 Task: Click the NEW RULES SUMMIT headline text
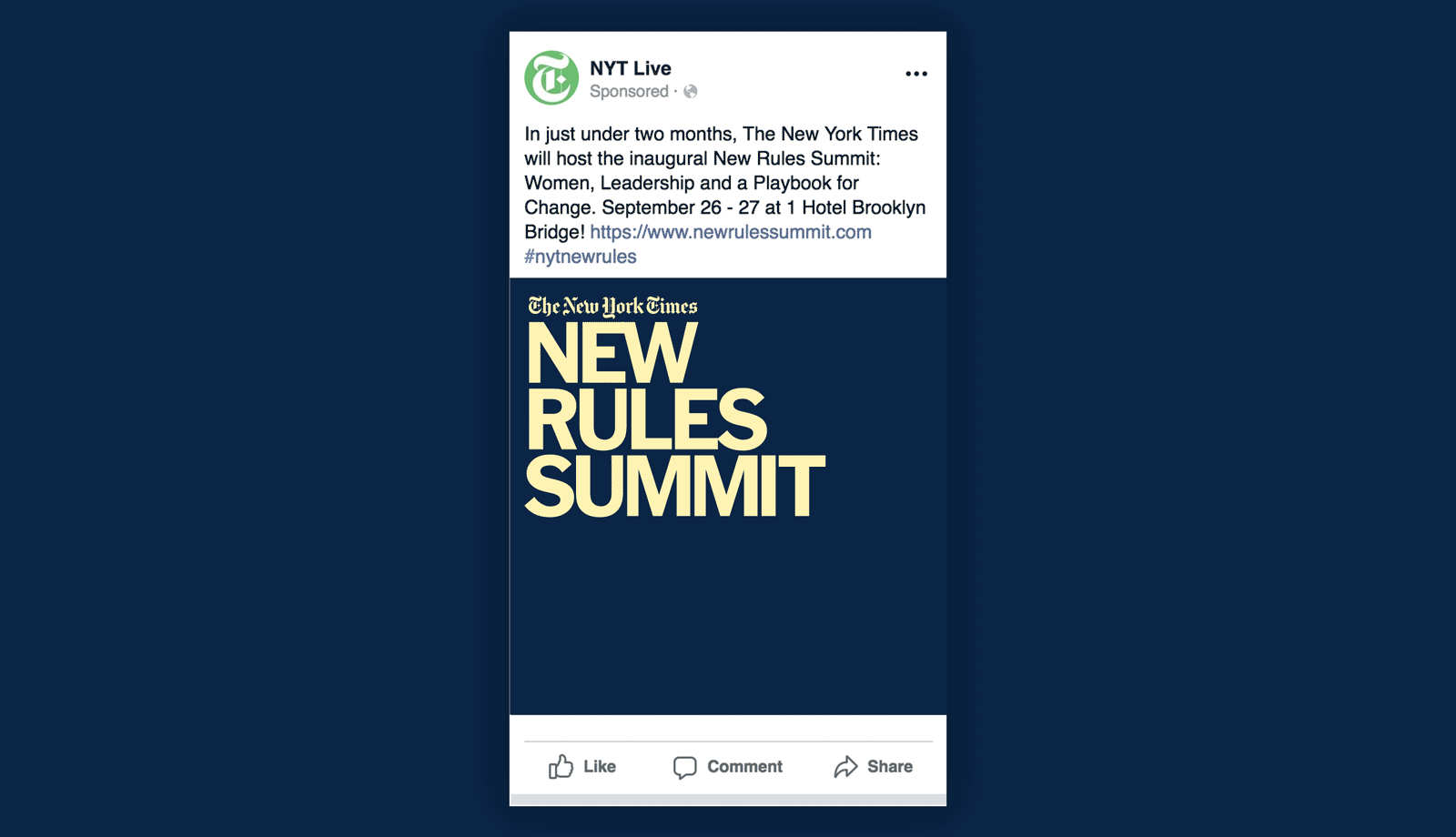pos(675,420)
